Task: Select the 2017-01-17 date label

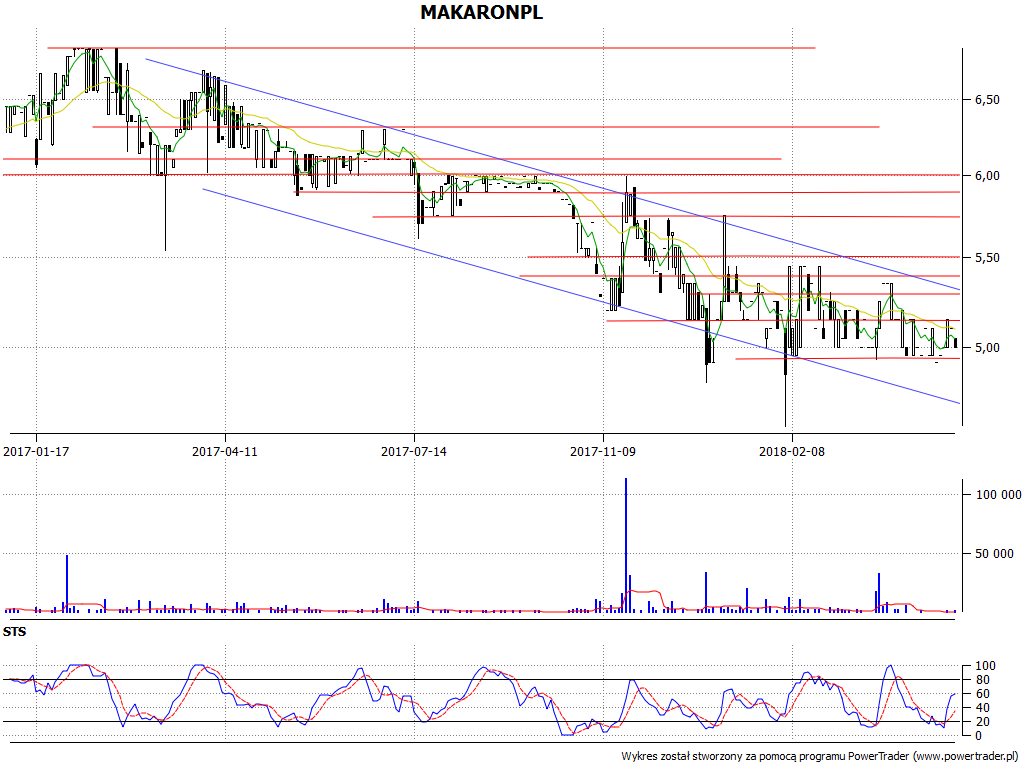Action: 36,451
